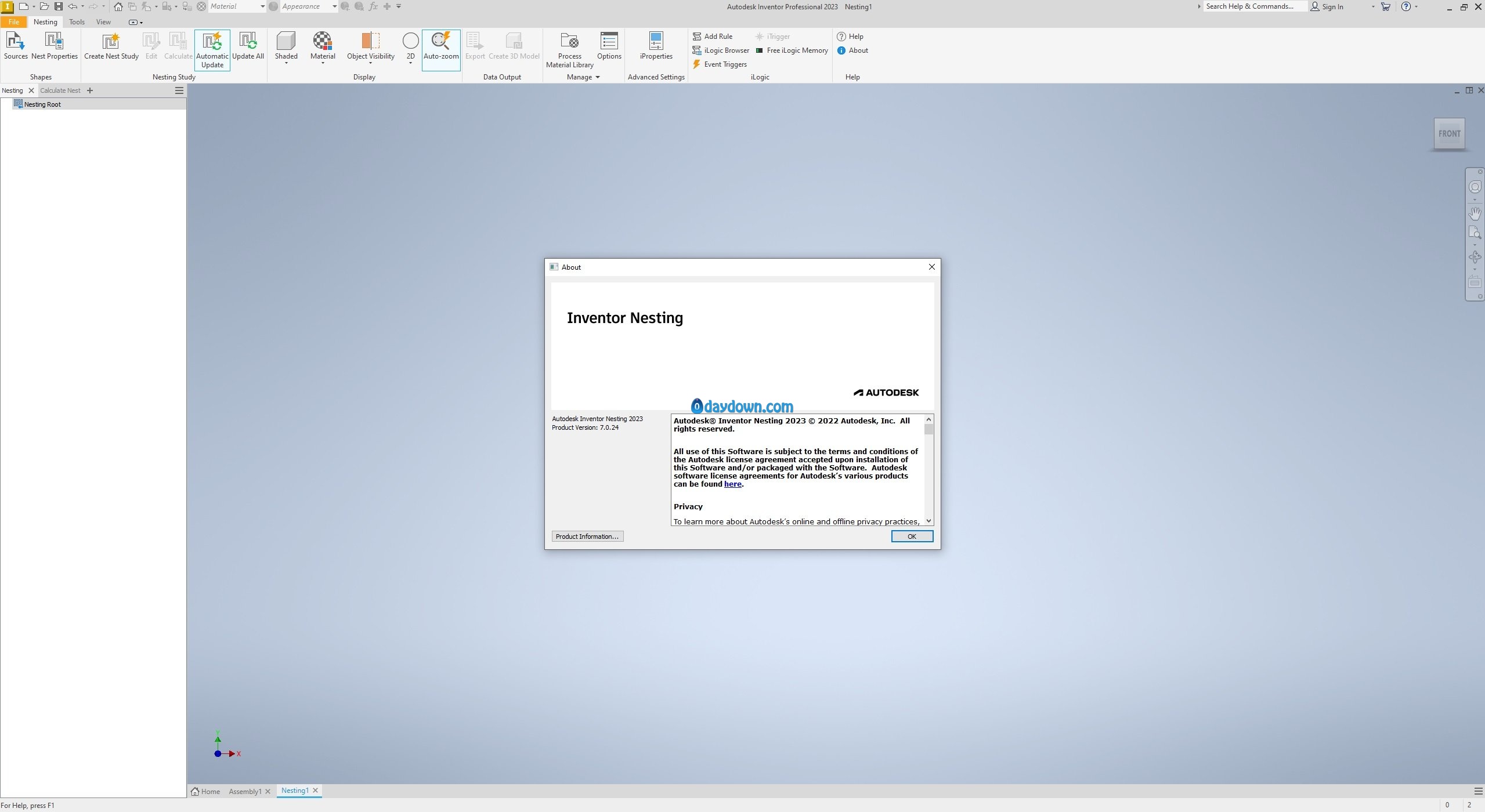The image size is (1485, 812).
Task: Close the Nesting1 document tab
Action: coord(316,790)
